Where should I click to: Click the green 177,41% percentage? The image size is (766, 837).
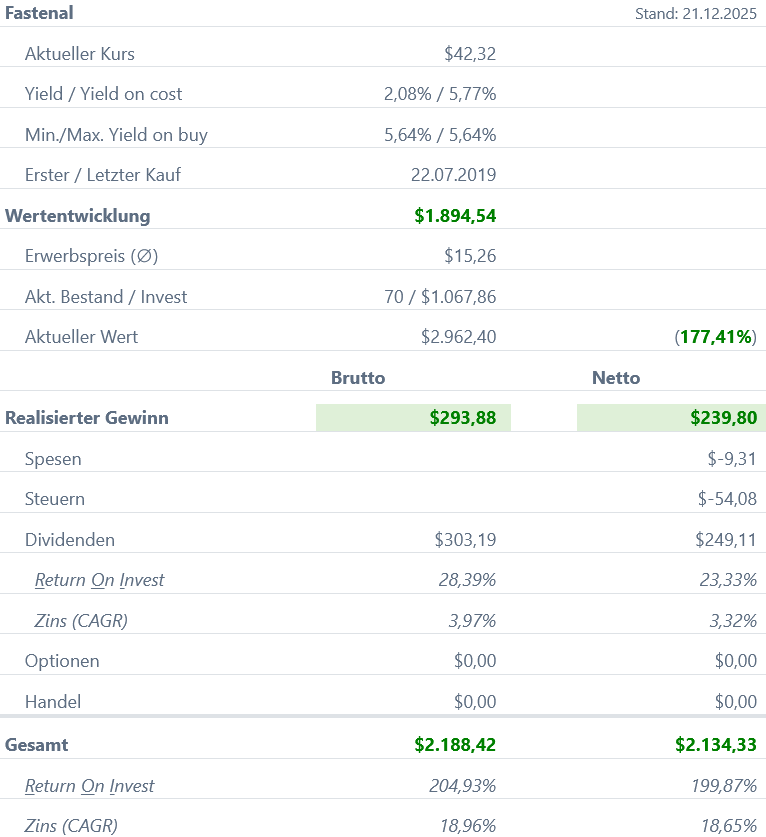tap(716, 337)
